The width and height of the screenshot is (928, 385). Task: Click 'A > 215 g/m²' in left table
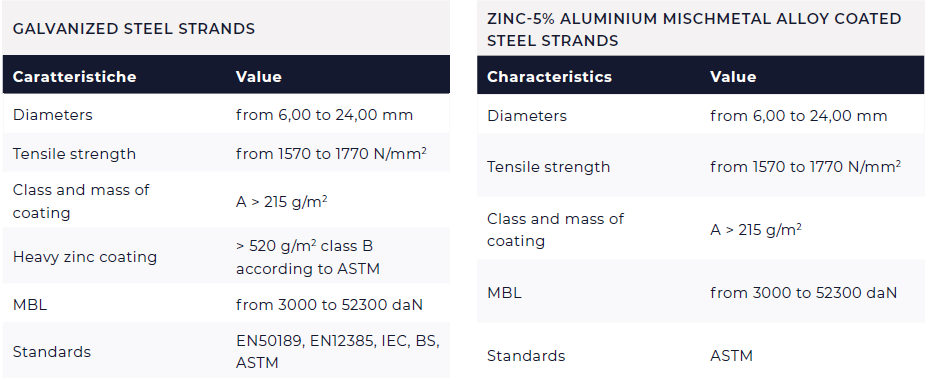(x=282, y=202)
